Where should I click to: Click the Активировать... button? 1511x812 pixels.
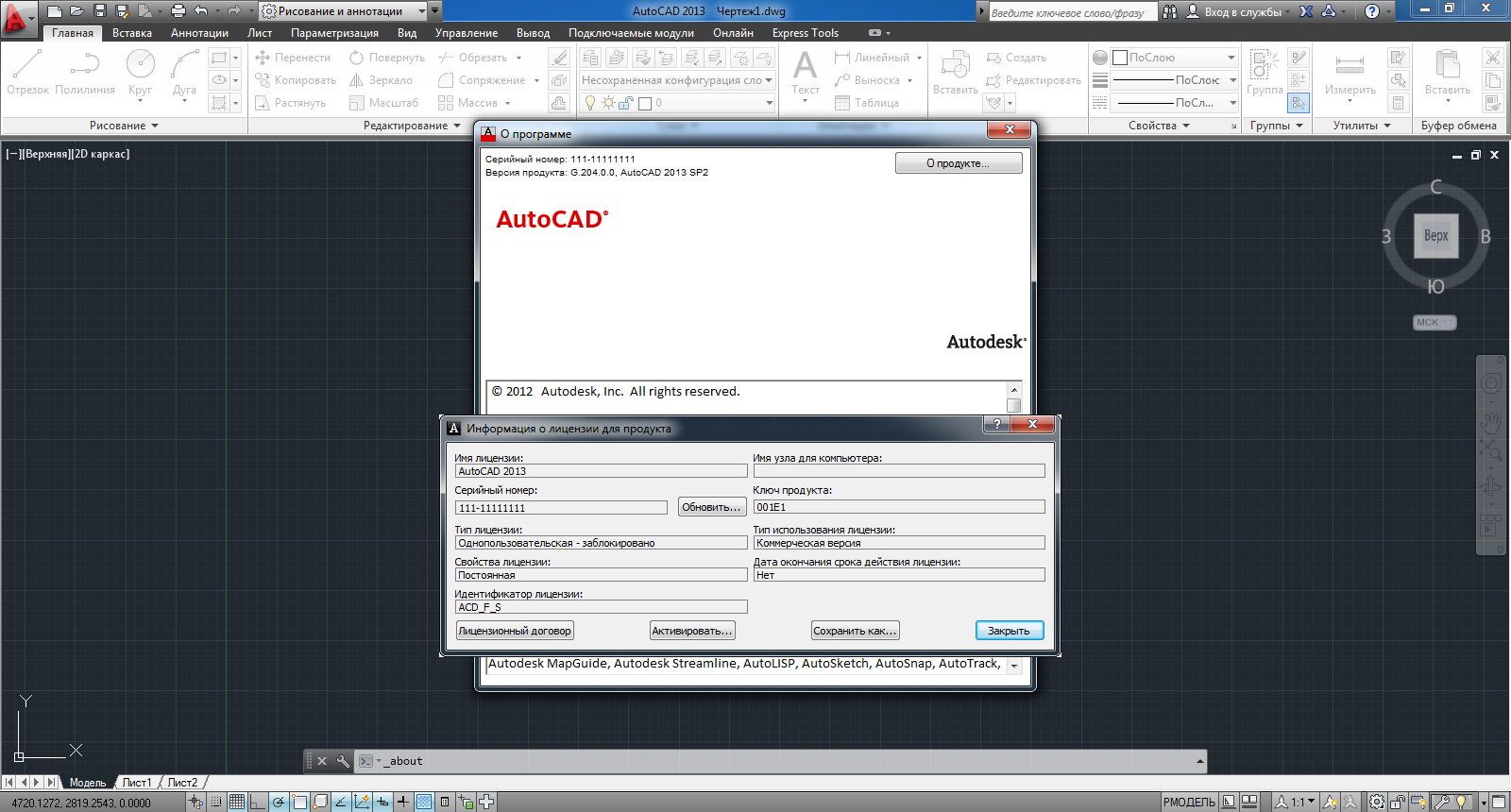[692, 631]
